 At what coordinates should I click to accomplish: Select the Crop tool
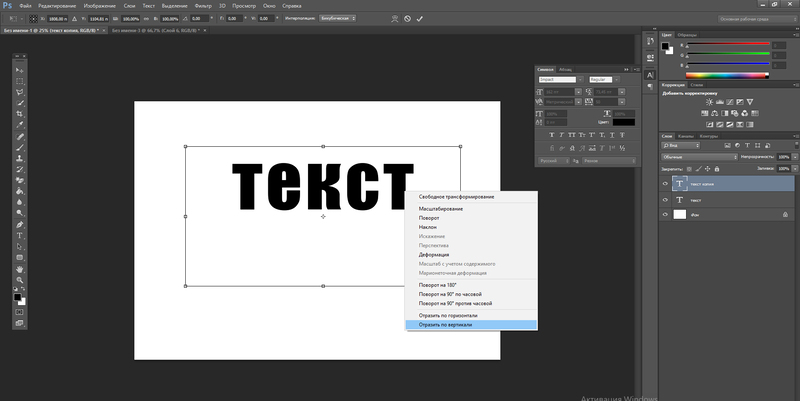(x=20, y=114)
